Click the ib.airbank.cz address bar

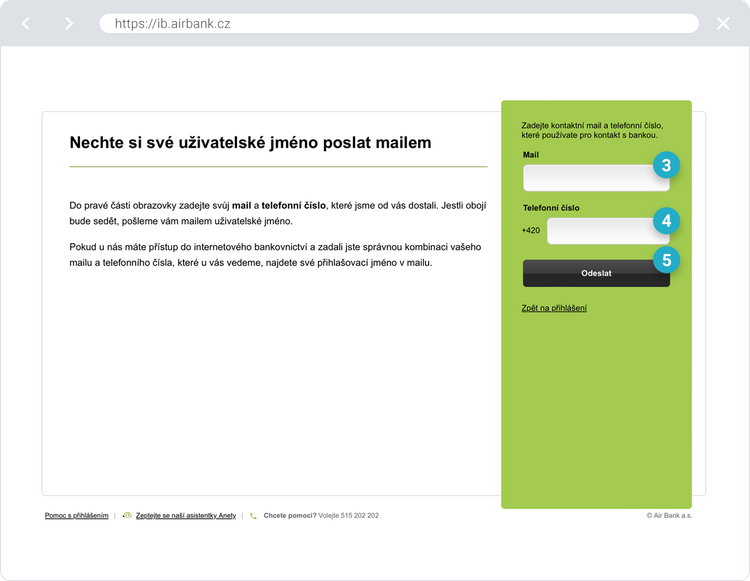(398, 23)
